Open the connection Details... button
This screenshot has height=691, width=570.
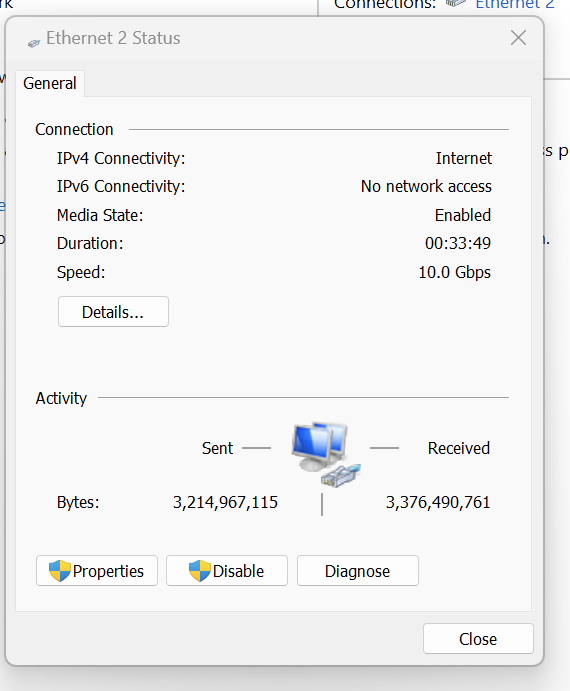click(x=113, y=312)
